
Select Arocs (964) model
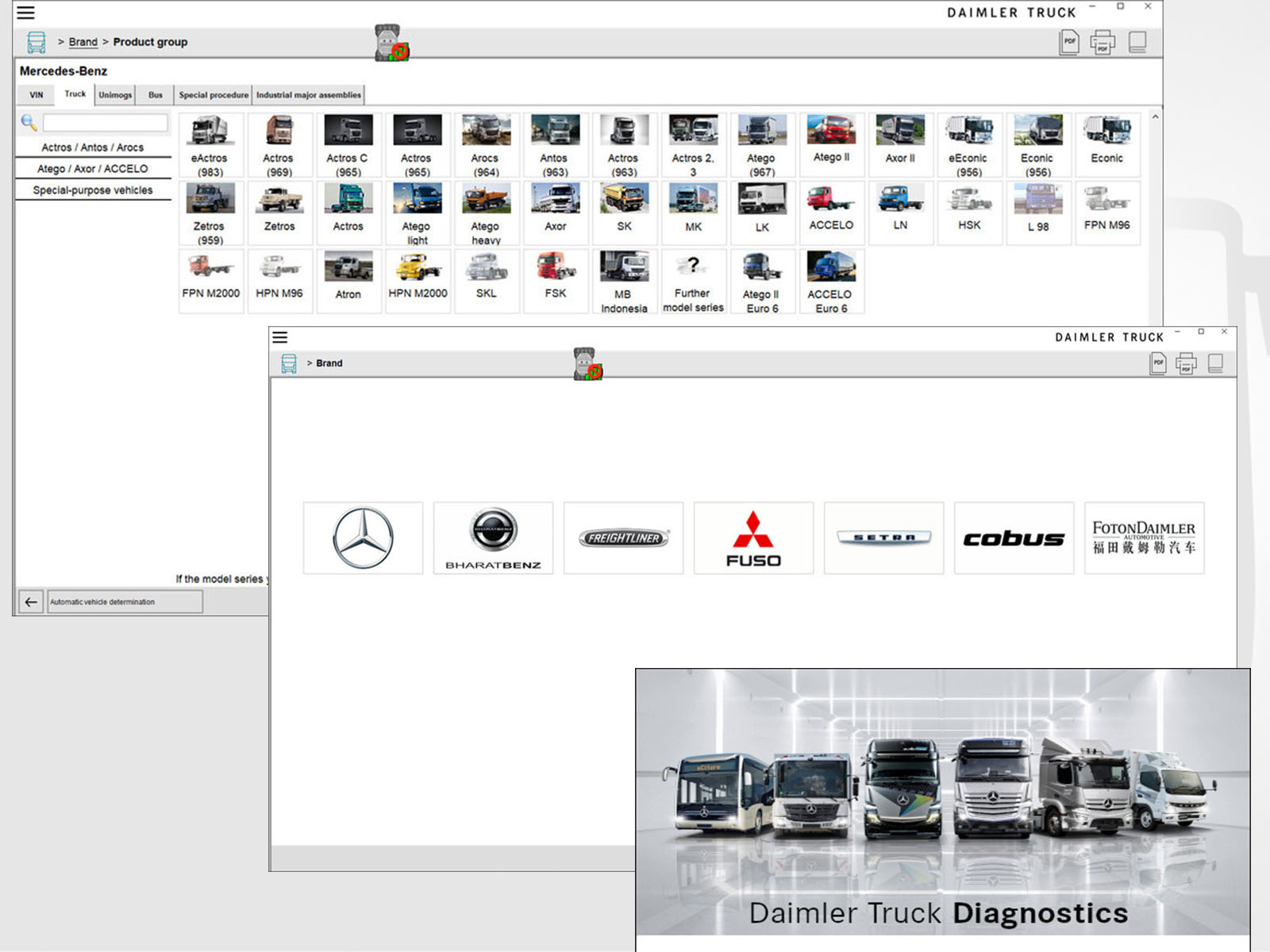[487, 145]
